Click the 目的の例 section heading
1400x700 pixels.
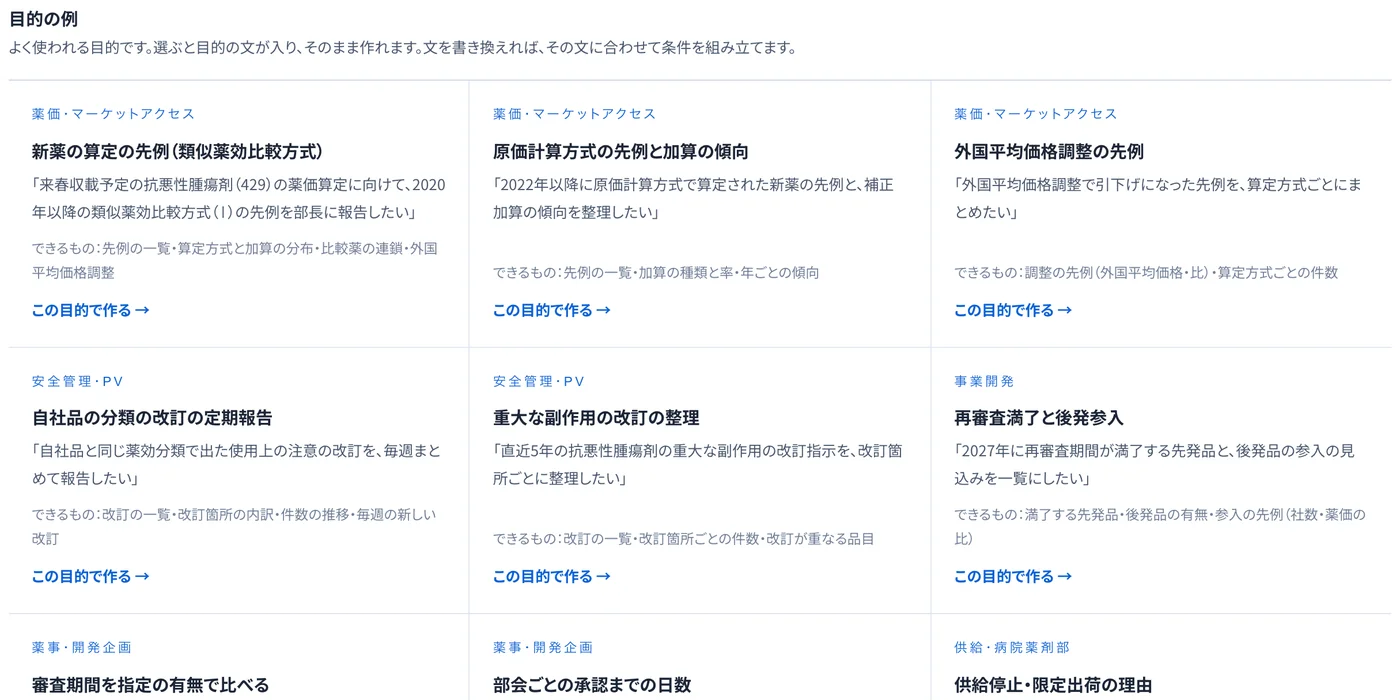43,19
